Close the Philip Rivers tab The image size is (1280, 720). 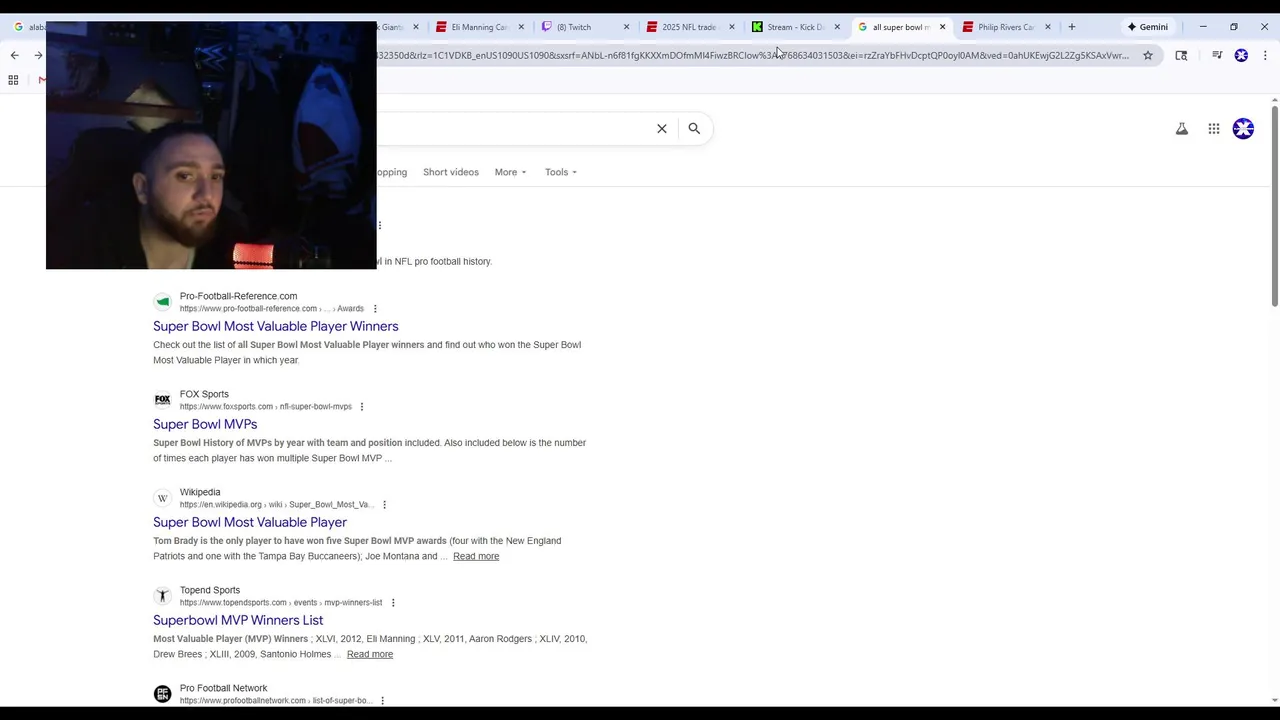[x=1048, y=27]
